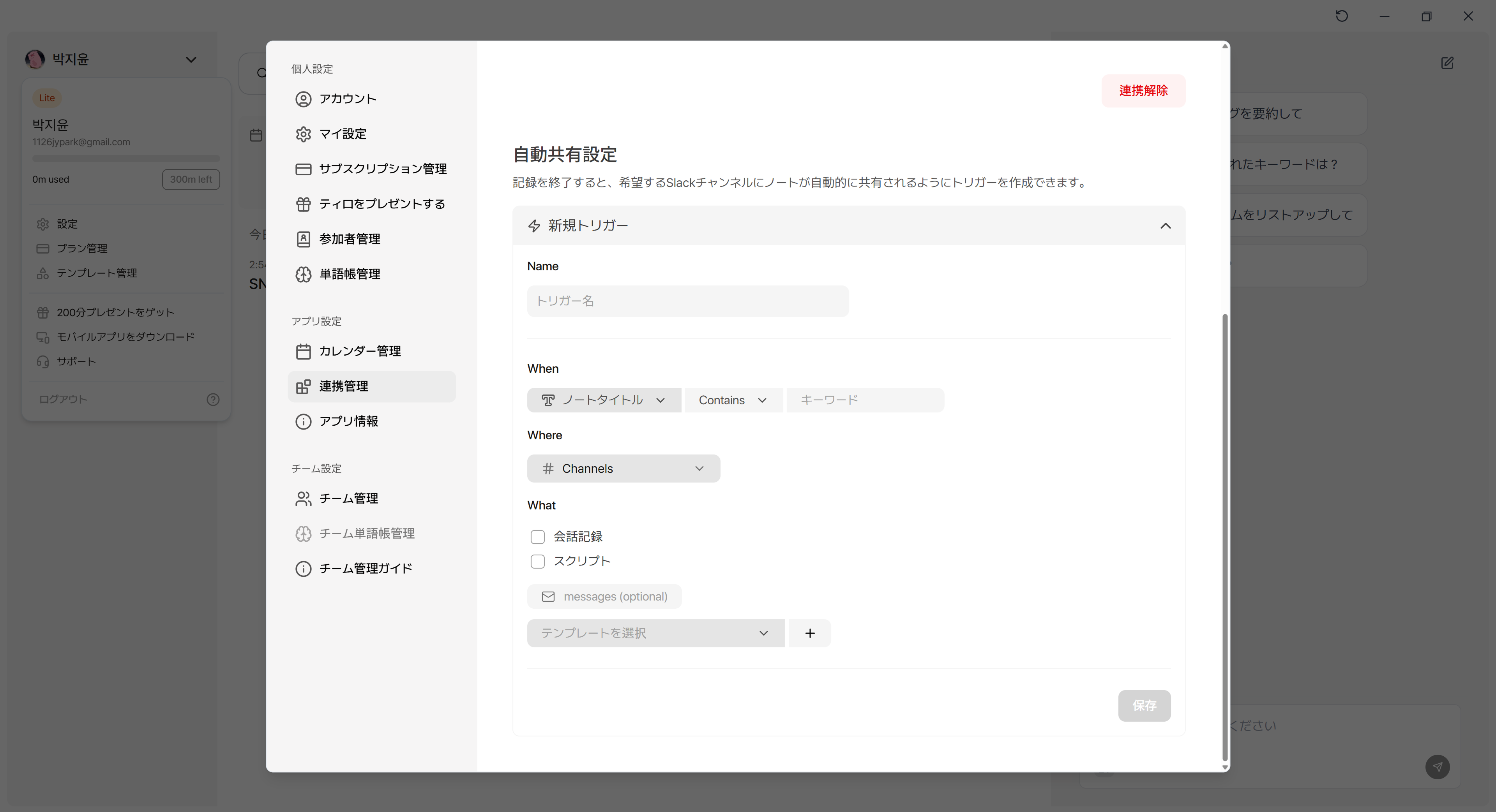1496x812 pixels.
Task: Click the plus icon next to the template selector
Action: coord(809,633)
